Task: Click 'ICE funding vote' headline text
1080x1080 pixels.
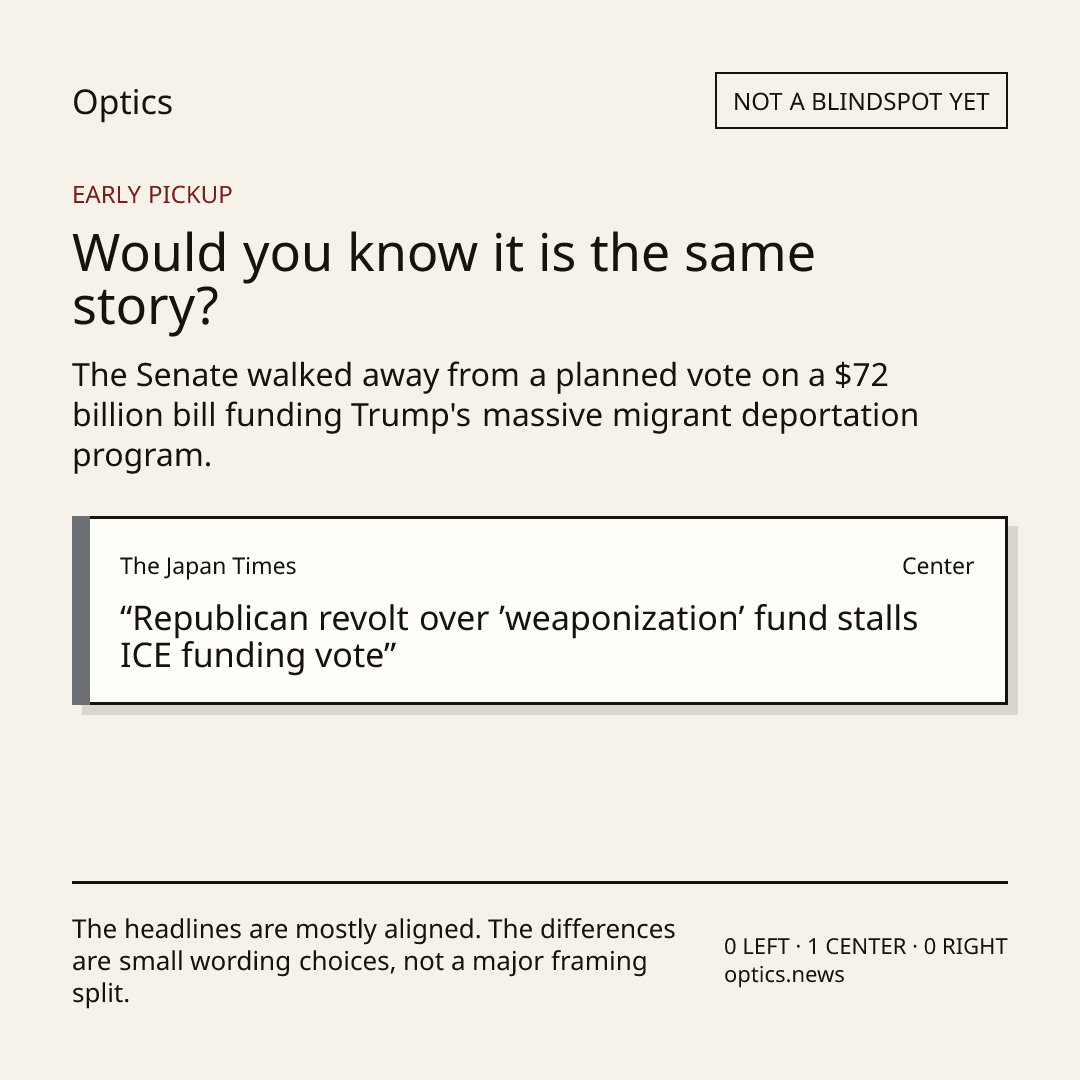Action: coord(252,655)
